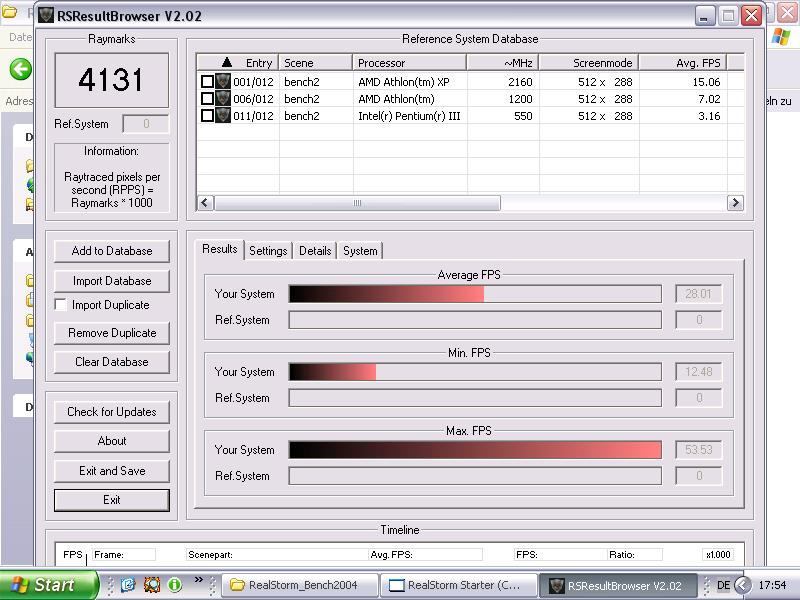Toggle the Import Duplicate checkbox
This screenshot has width=800, height=600.
click(61, 305)
